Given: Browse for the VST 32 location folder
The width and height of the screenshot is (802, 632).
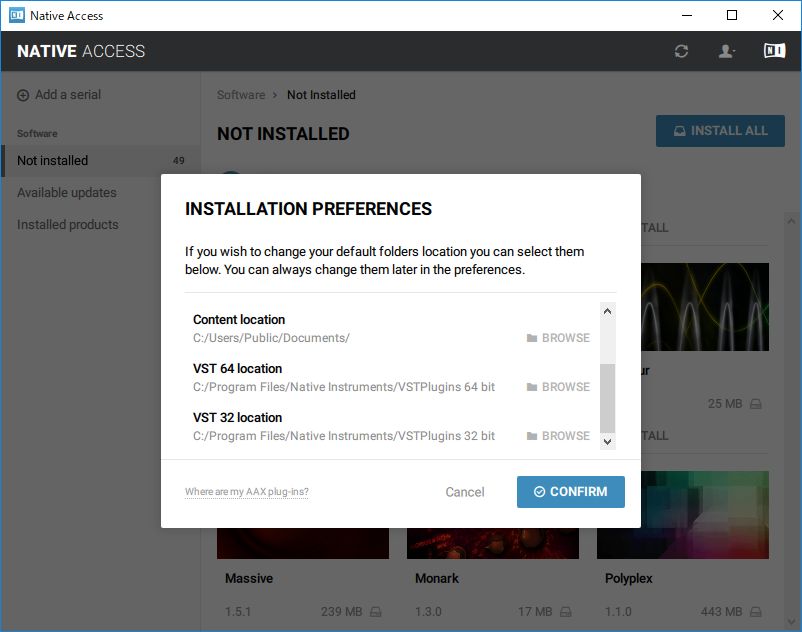Looking at the screenshot, I should click(559, 436).
